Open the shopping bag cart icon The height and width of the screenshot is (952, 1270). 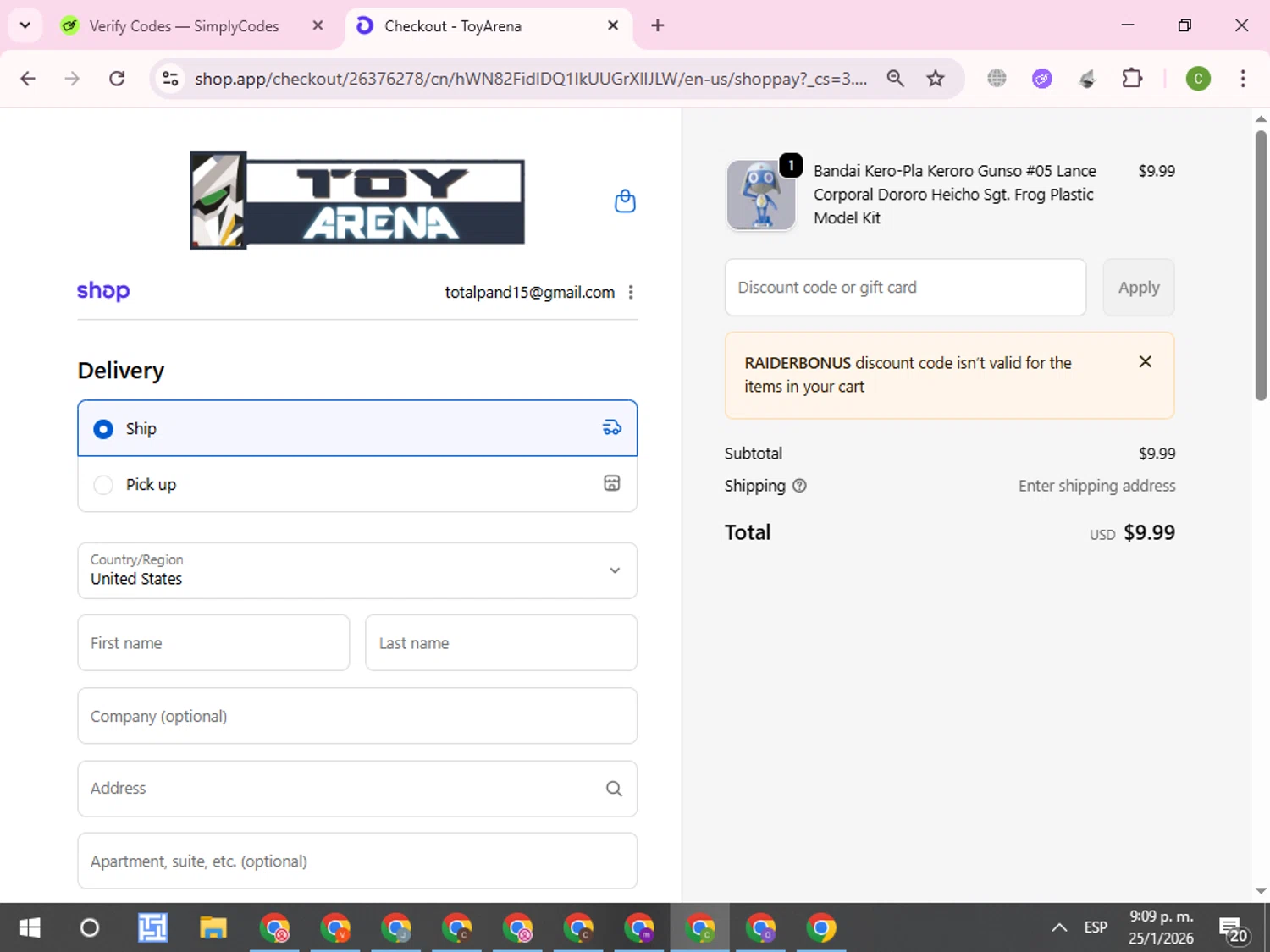[x=625, y=201]
